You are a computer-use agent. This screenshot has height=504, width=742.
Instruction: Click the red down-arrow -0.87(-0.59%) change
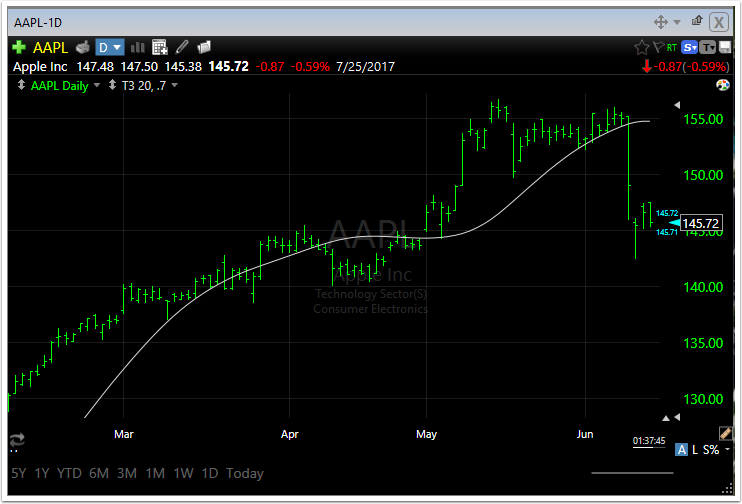point(685,67)
